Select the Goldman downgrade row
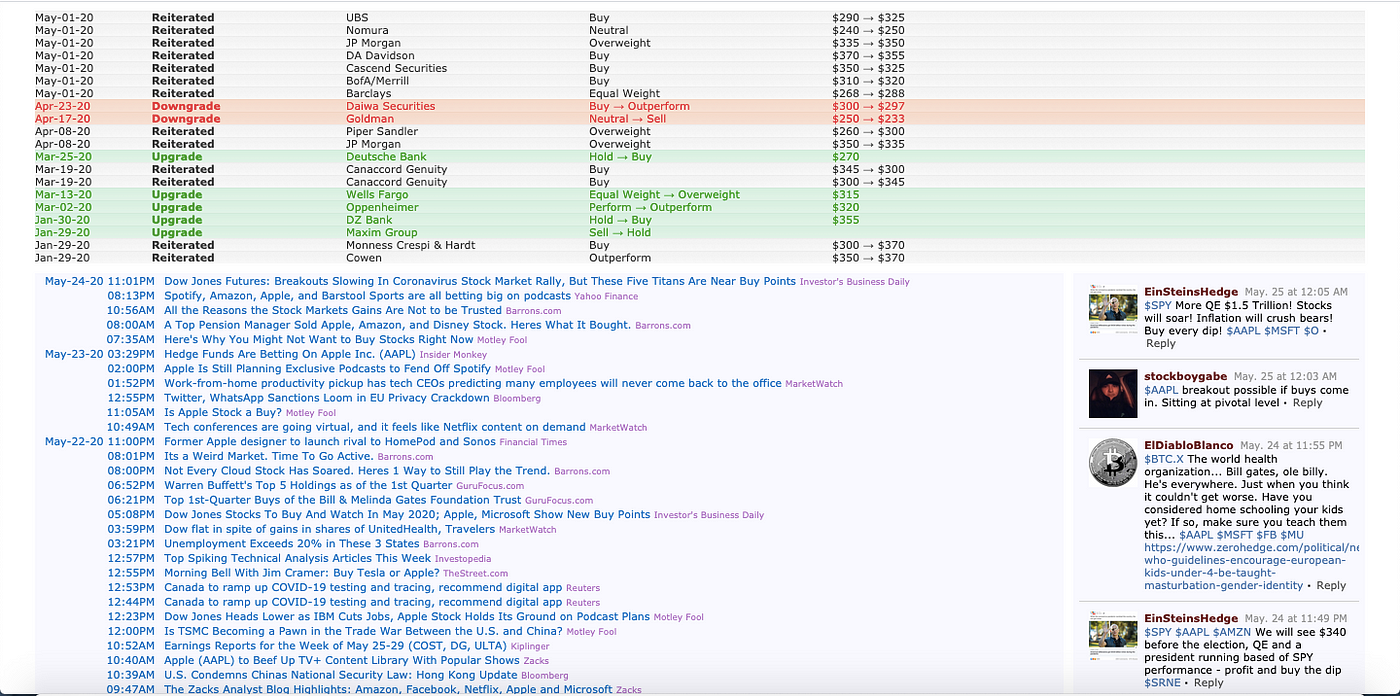1400x696 pixels. point(700,118)
